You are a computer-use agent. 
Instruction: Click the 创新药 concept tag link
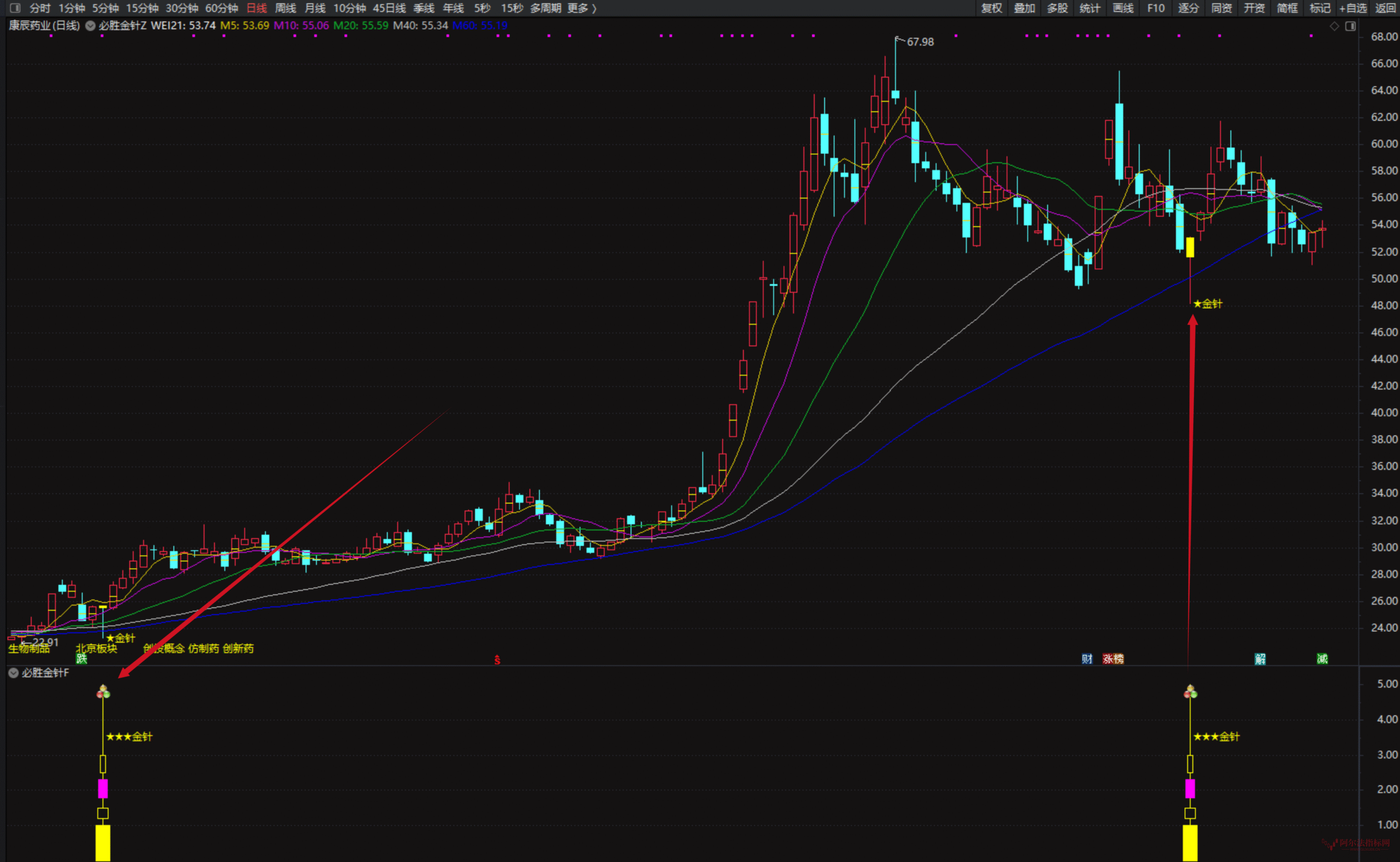click(x=238, y=648)
